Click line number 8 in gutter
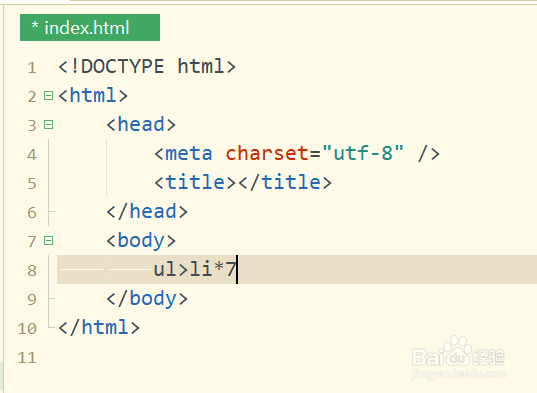The height and width of the screenshot is (393, 537). (x=32, y=270)
